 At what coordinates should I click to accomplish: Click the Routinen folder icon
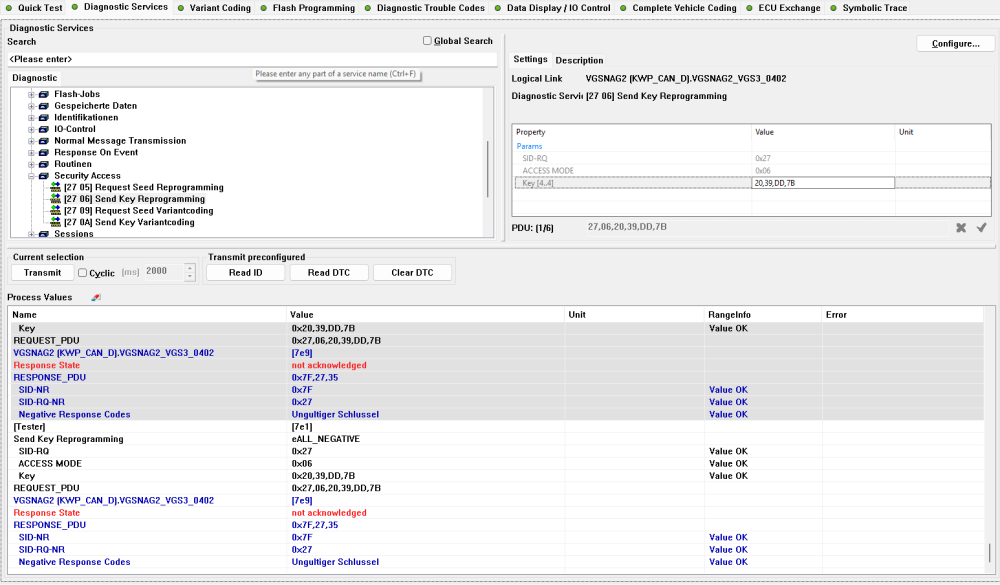(x=44, y=164)
